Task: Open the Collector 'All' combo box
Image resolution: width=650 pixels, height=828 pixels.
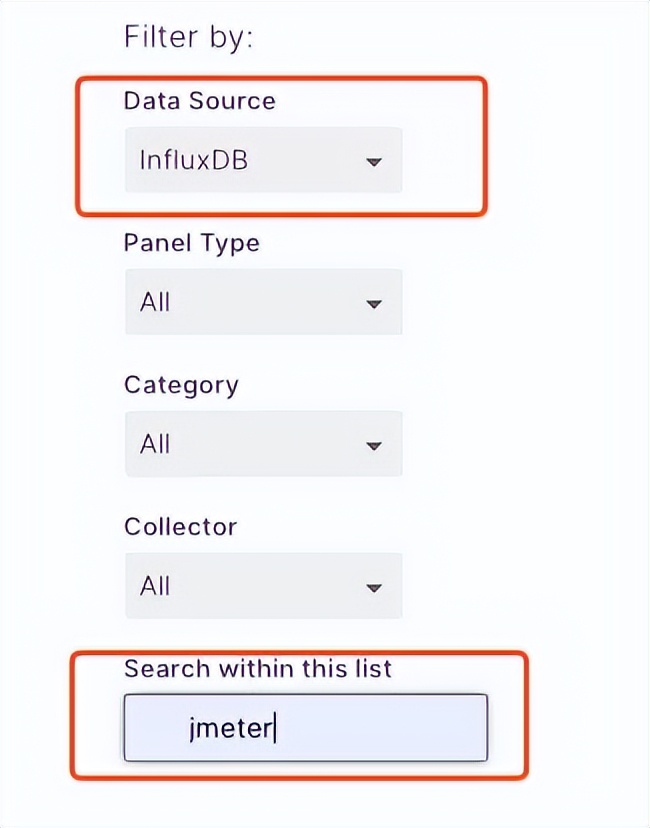Action: point(262,586)
